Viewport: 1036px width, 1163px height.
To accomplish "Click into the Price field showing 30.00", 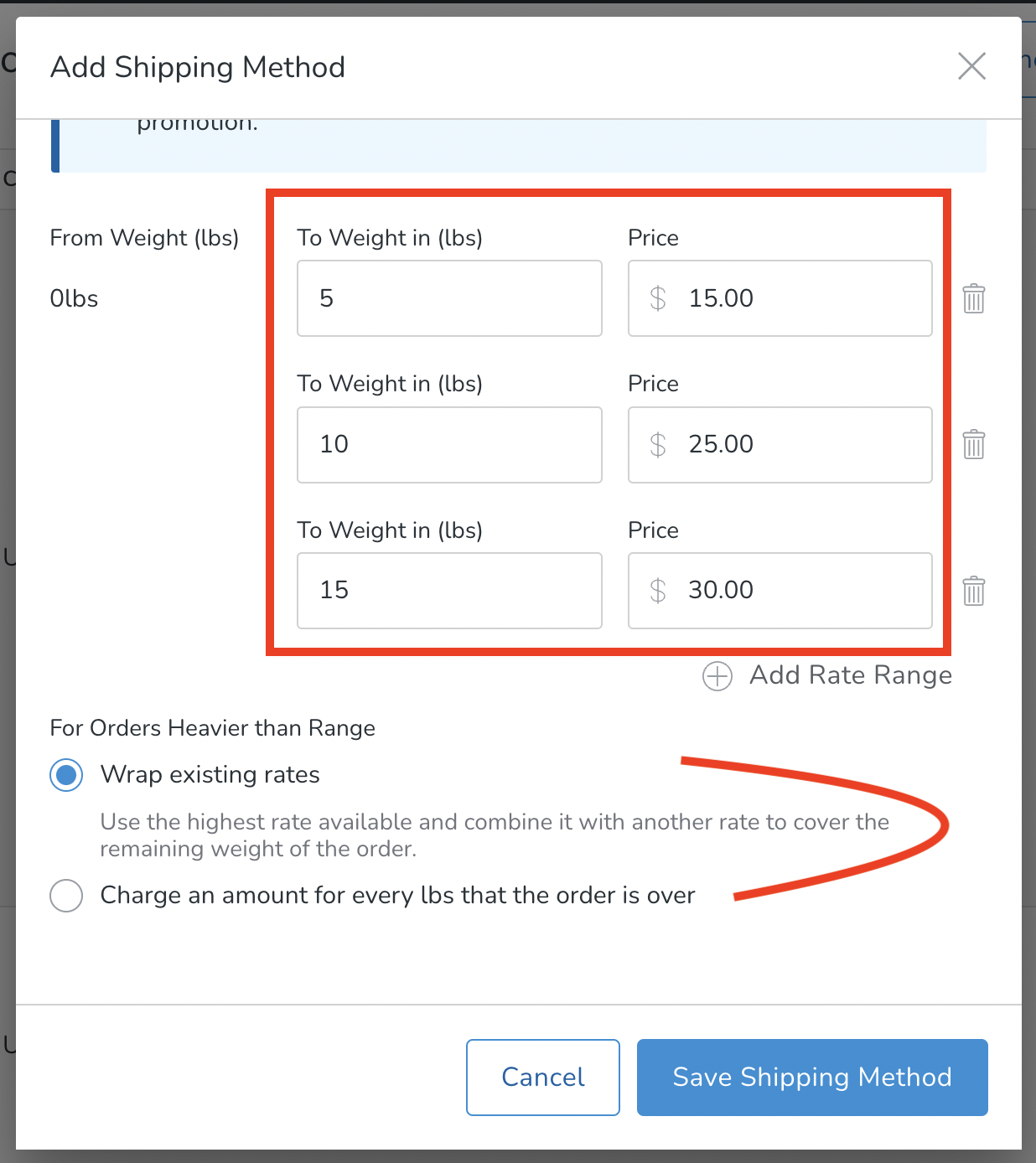I will click(796, 591).
